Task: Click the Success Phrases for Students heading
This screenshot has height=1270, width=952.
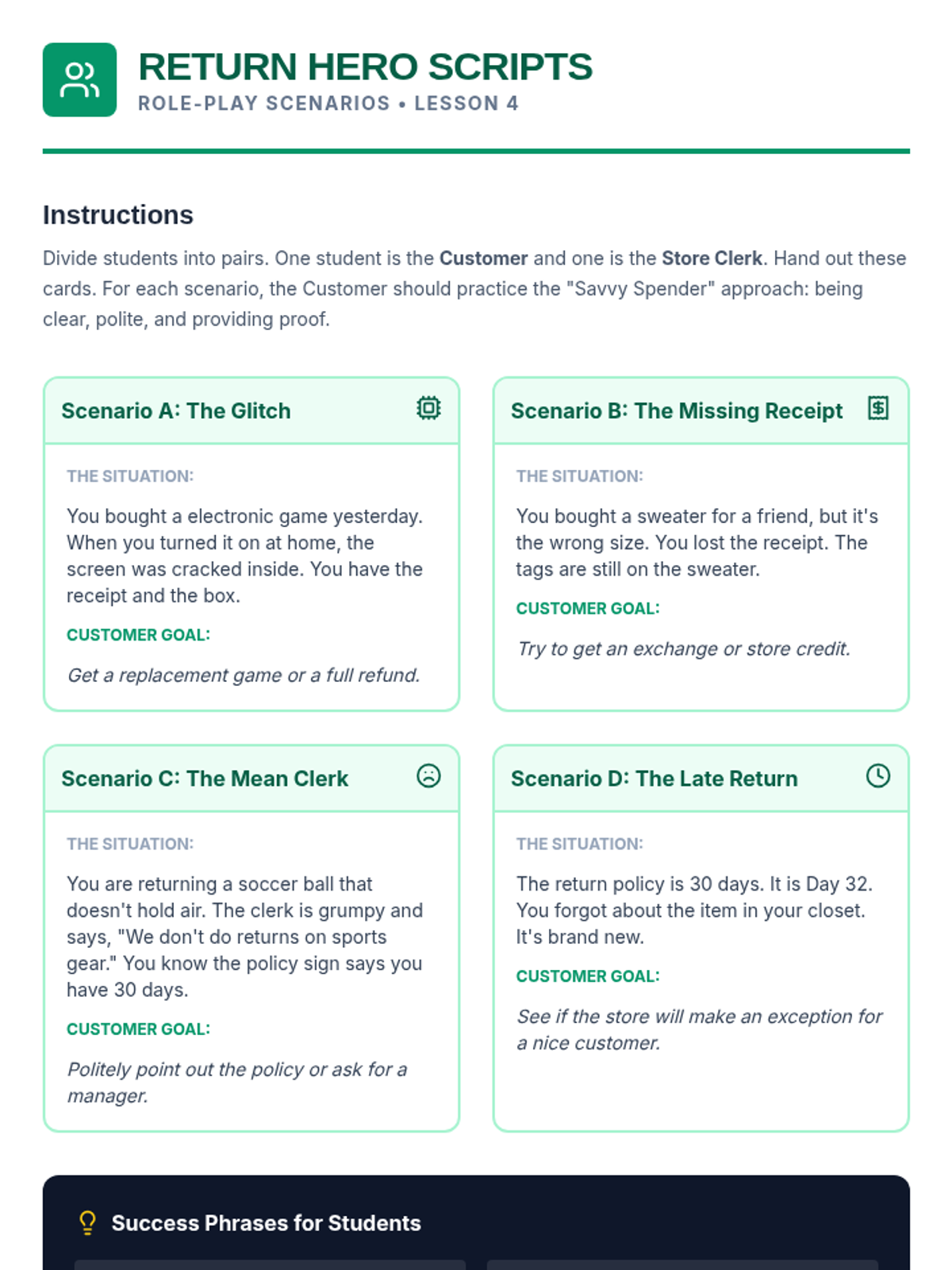Action: (266, 1223)
